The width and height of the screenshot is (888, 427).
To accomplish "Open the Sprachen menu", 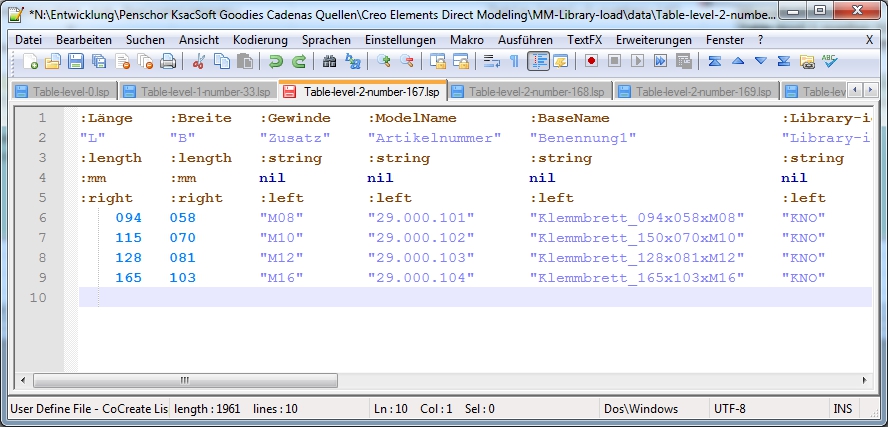I will 326,39.
